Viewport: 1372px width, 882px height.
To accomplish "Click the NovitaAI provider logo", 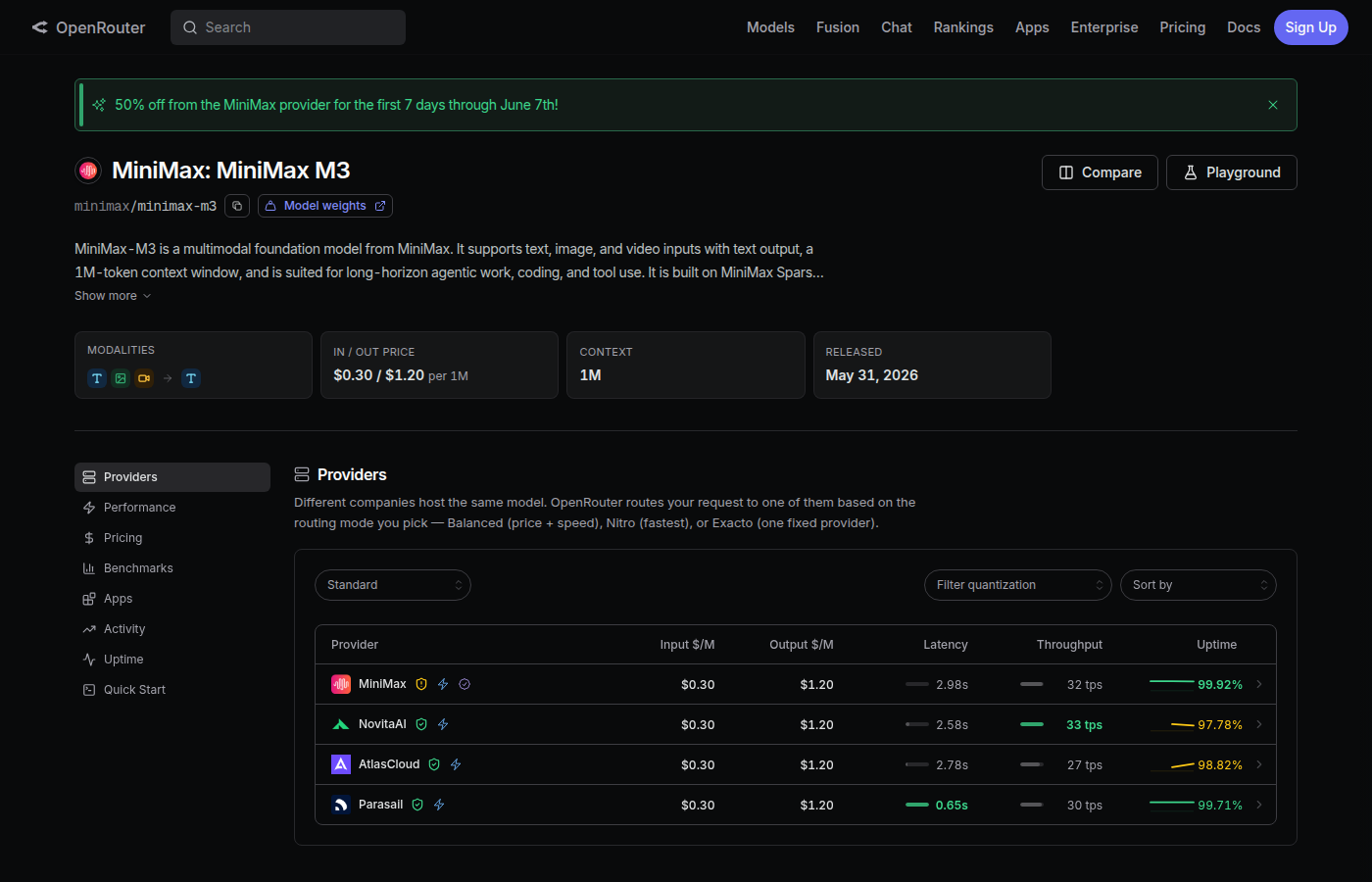I will [x=341, y=724].
